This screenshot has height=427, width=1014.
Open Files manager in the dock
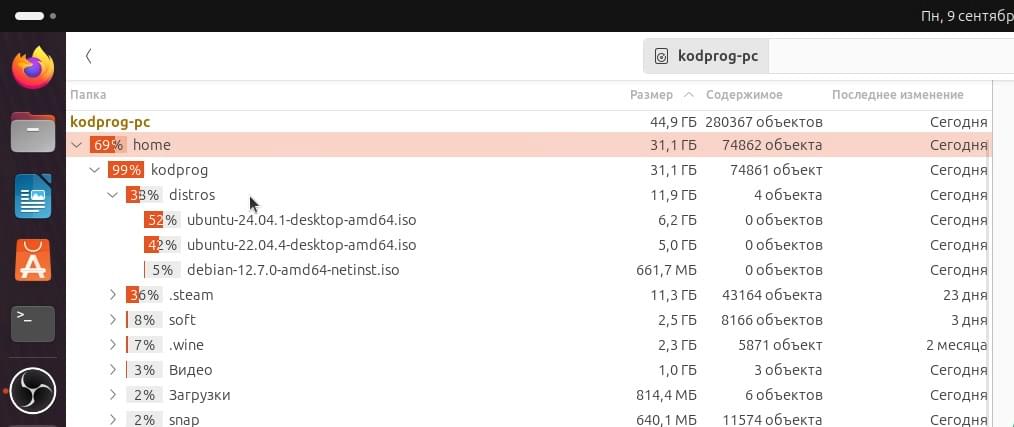[x=33, y=132]
